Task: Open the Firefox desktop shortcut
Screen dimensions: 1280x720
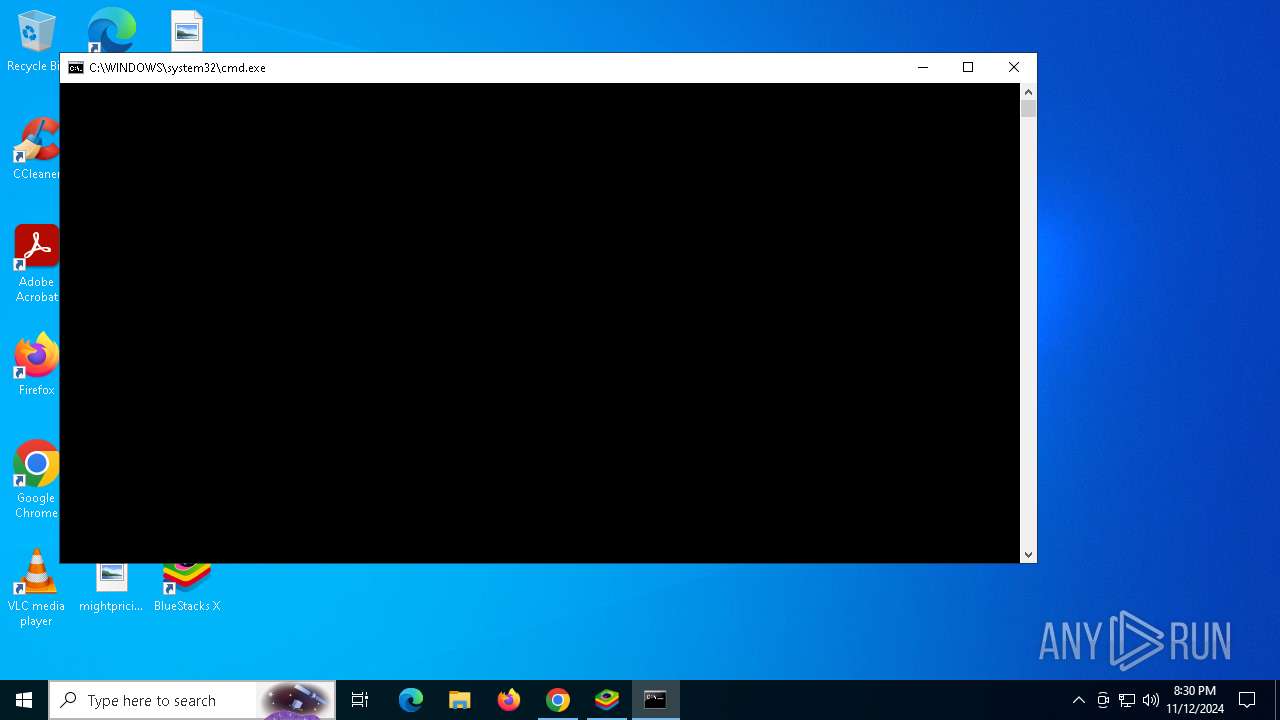Action: pos(36,365)
